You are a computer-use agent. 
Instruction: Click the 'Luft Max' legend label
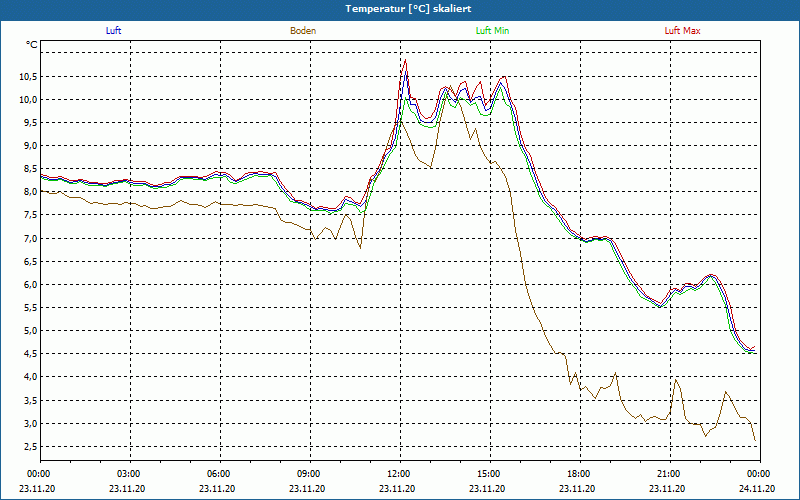click(682, 31)
